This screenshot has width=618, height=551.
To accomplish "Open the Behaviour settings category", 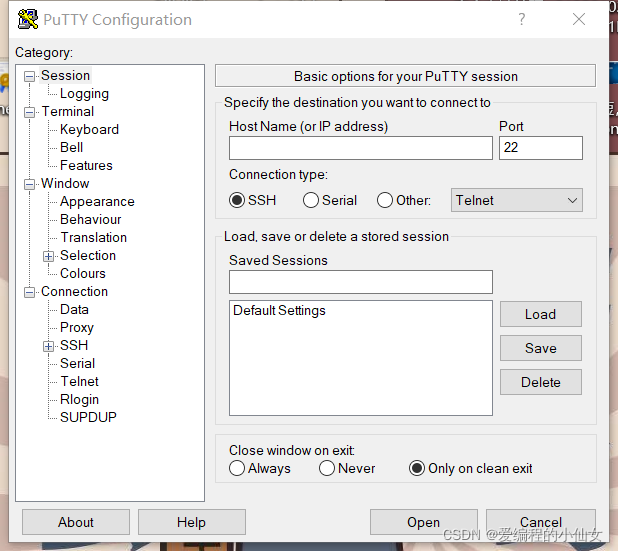I will (x=91, y=219).
